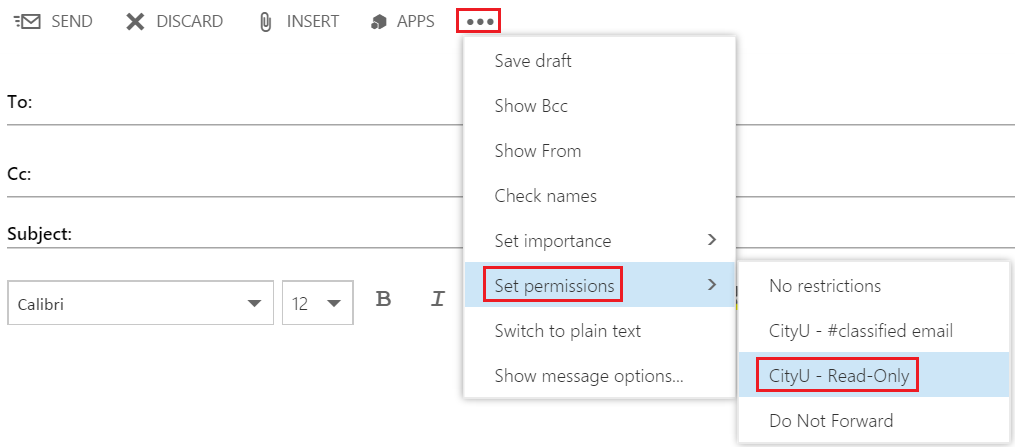Select Switch to plain text
1015x447 pixels.
567,331
